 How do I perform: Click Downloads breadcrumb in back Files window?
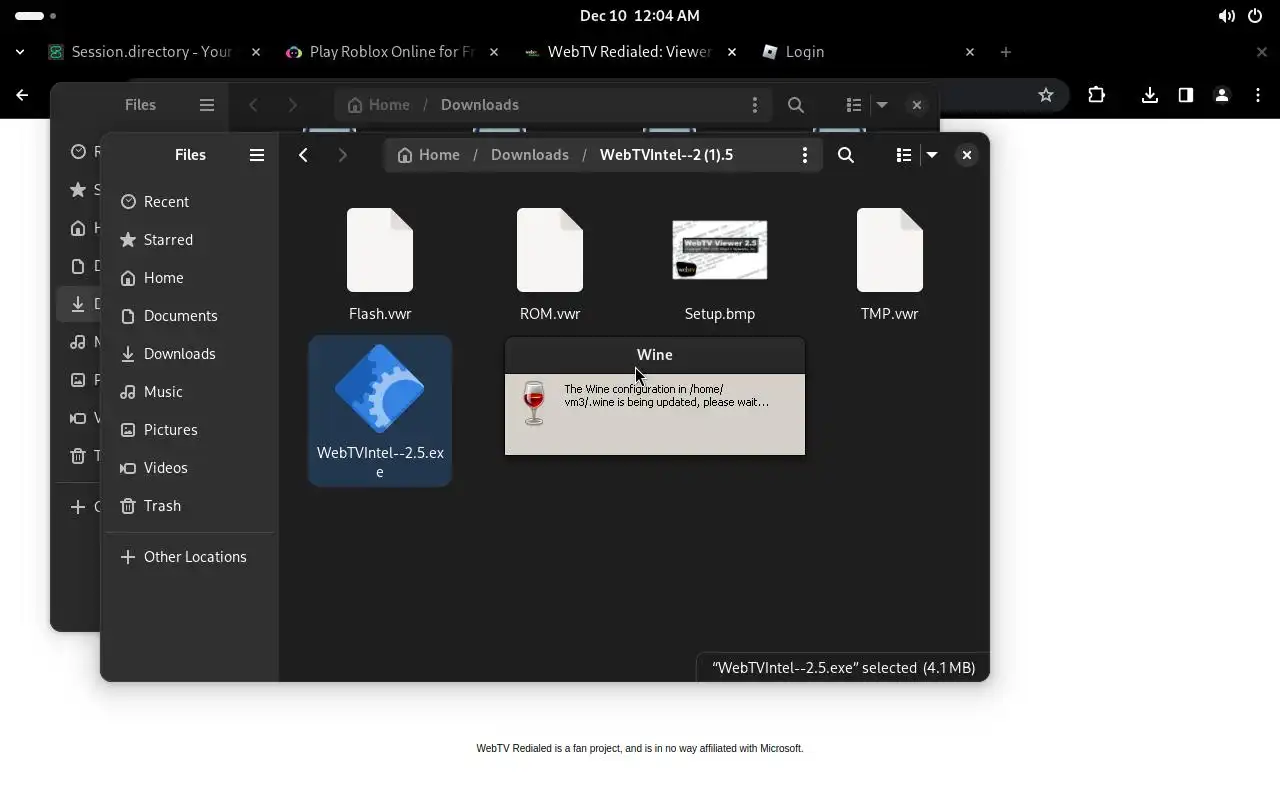point(480,105)
